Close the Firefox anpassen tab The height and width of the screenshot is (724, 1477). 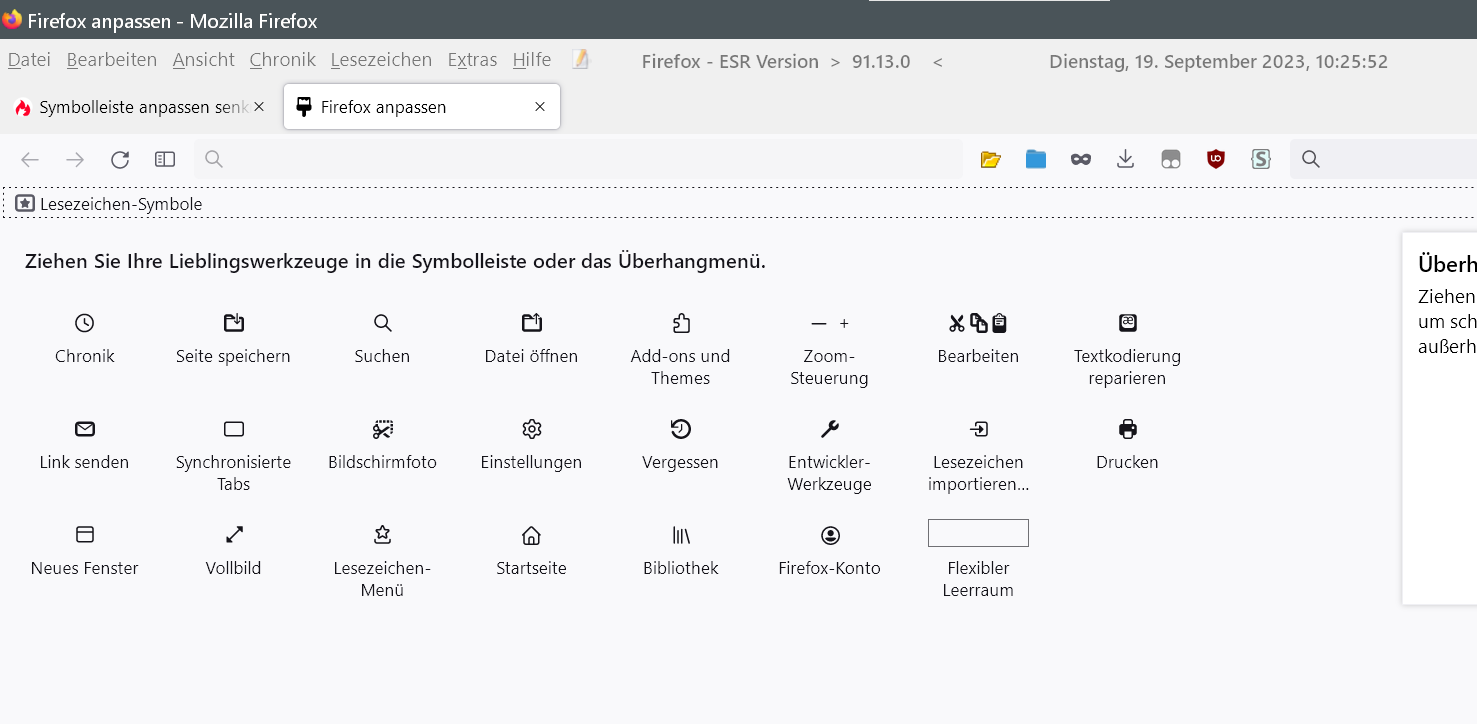pyautogui.click(x=540, y=107)
